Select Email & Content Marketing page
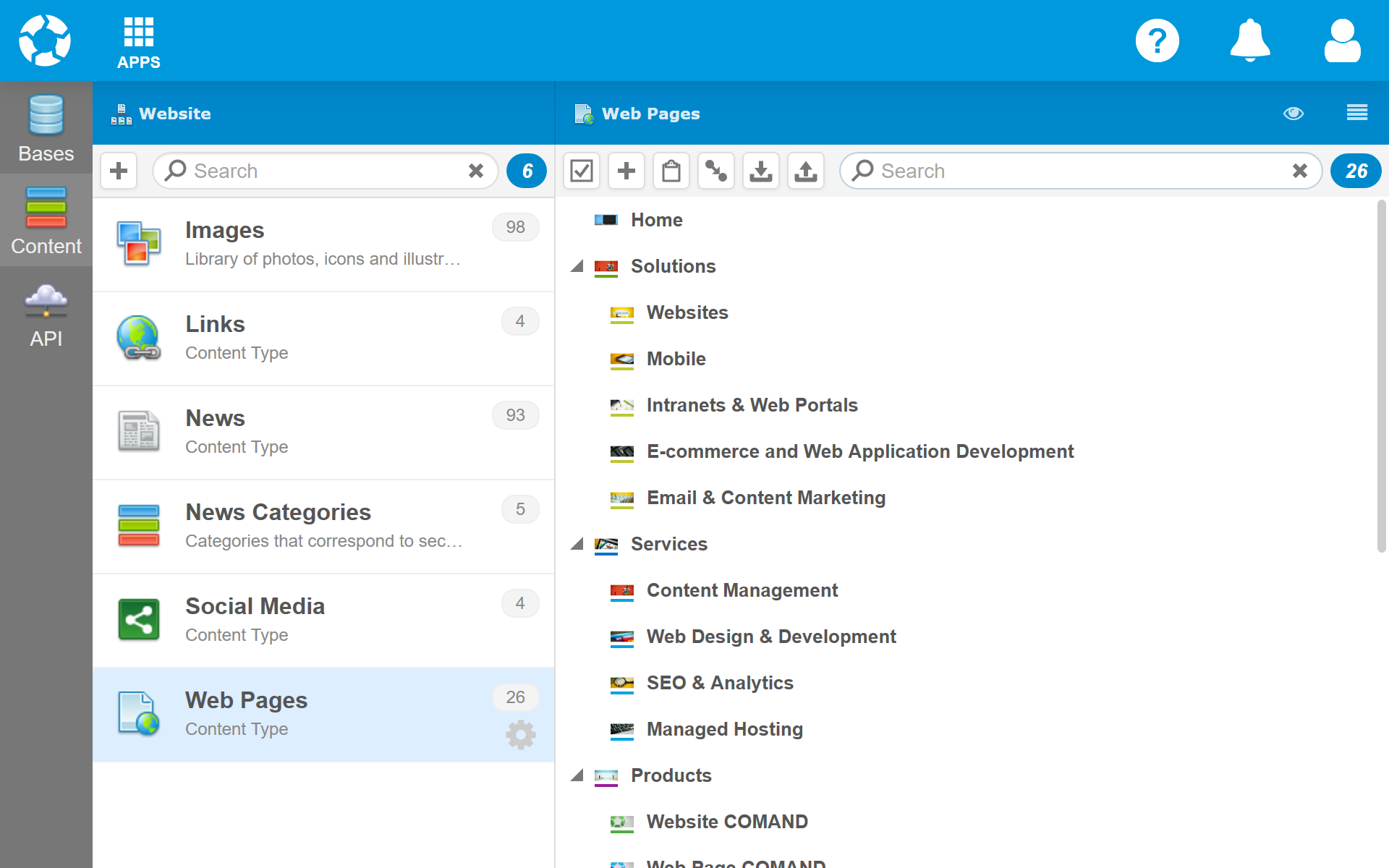 coord(766,498)
